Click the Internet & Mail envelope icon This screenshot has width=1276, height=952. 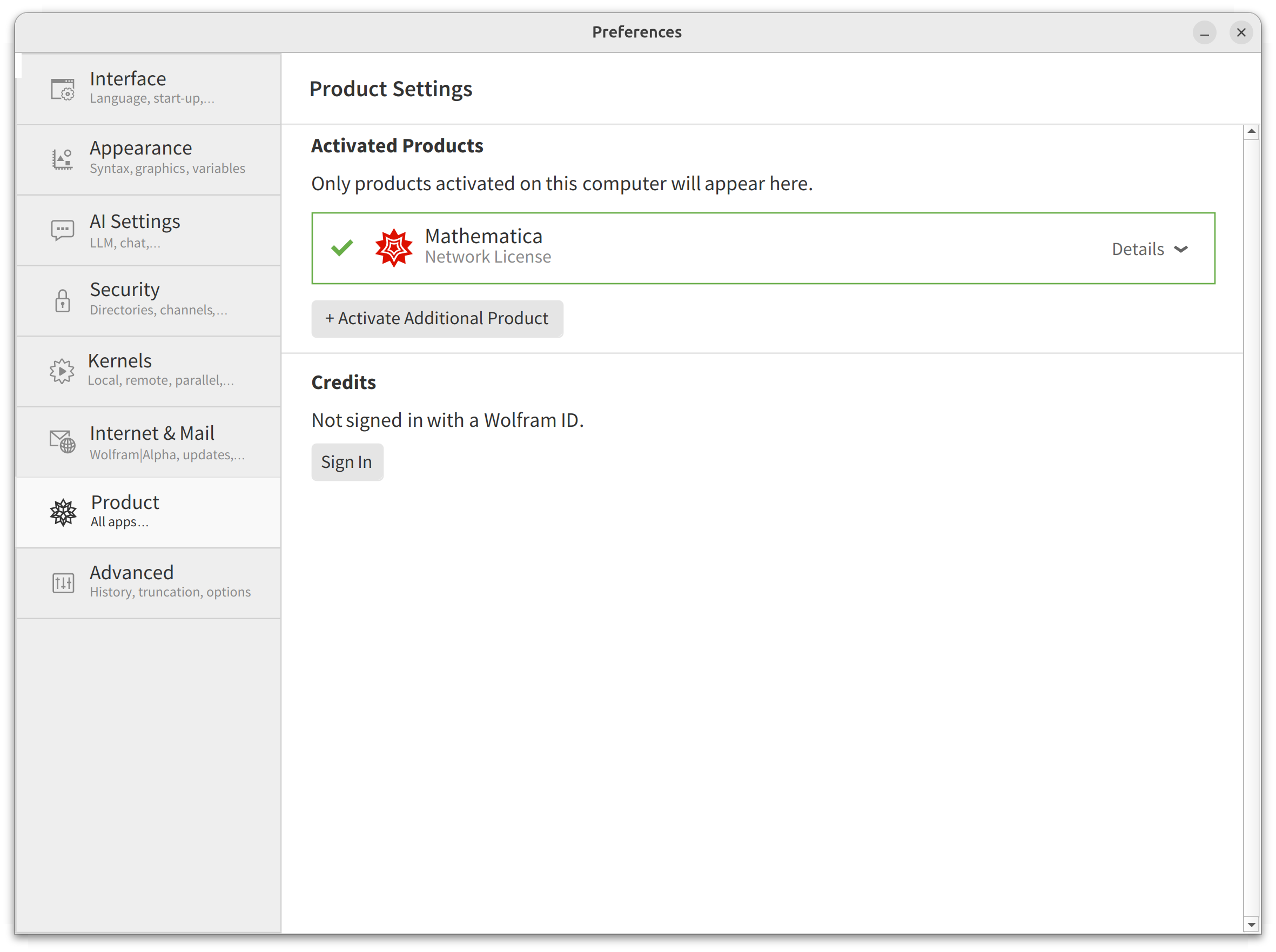pos(62,442)
